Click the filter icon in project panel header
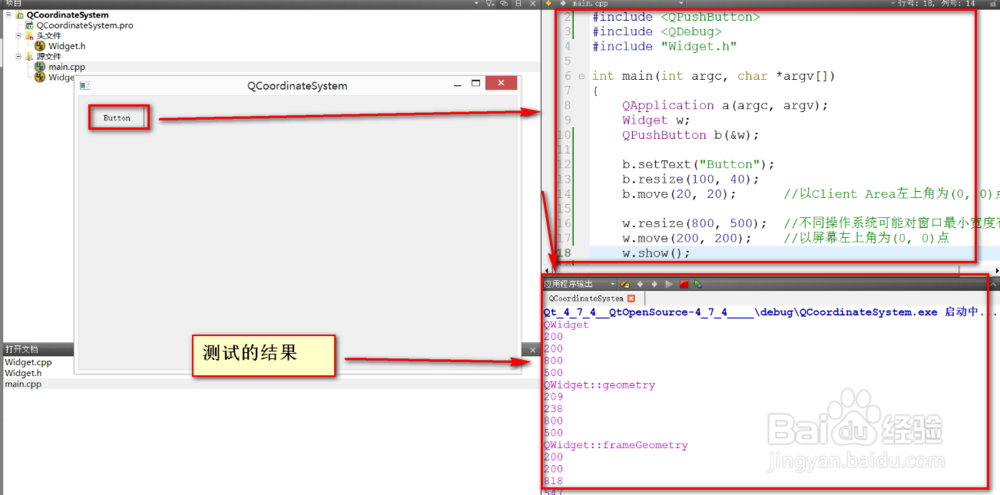1000x495 pixels. coord(490,3)
